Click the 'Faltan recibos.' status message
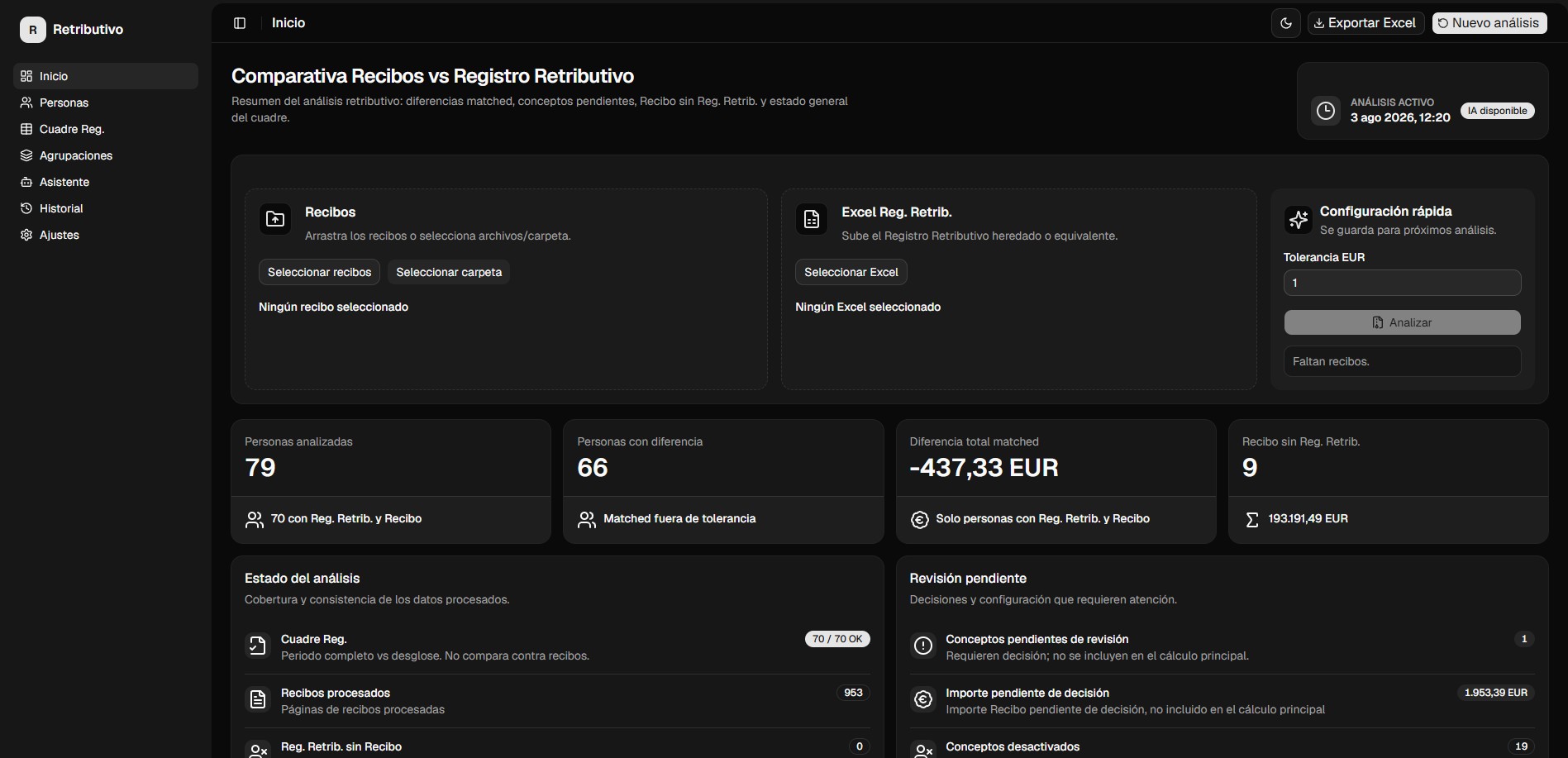 tap(1402, 361)
